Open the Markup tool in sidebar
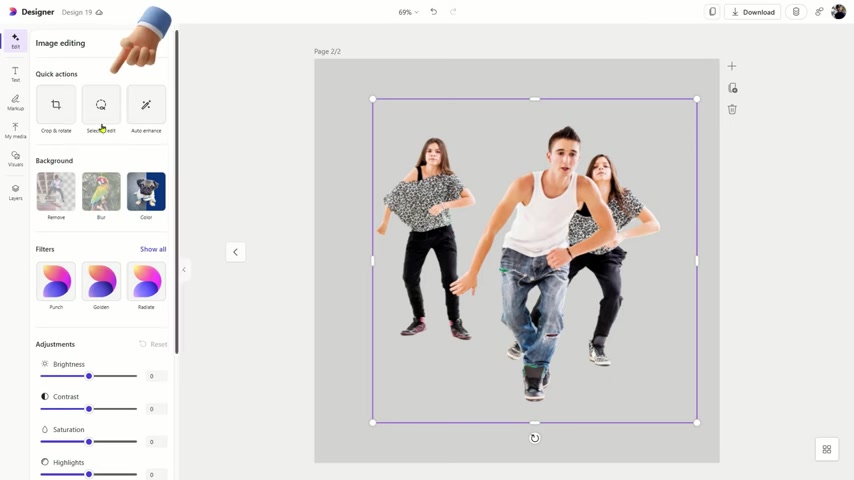The image size is (854, 480). pos(15,102)
